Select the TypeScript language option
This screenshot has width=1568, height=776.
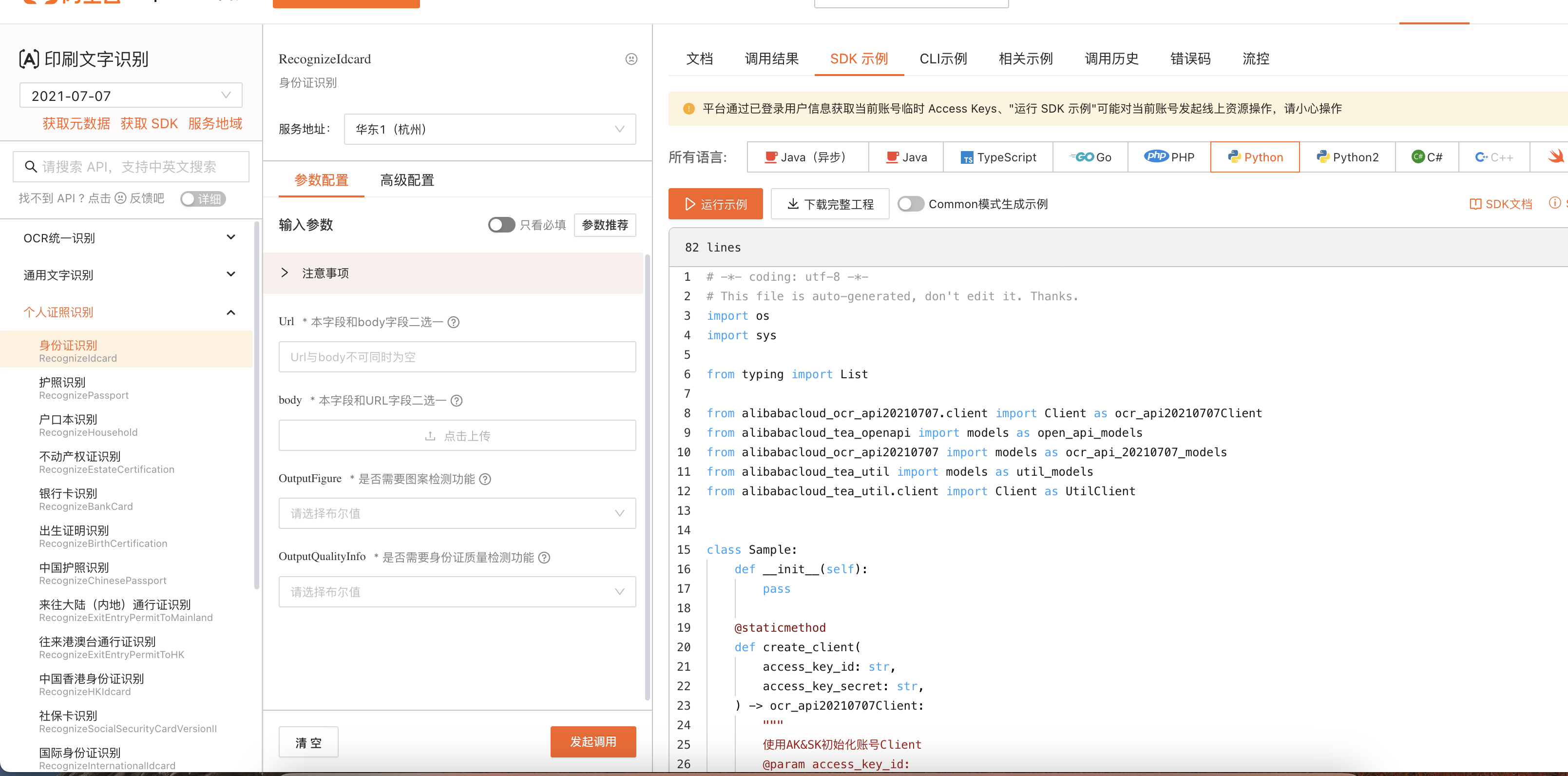(x=998, y=157)
